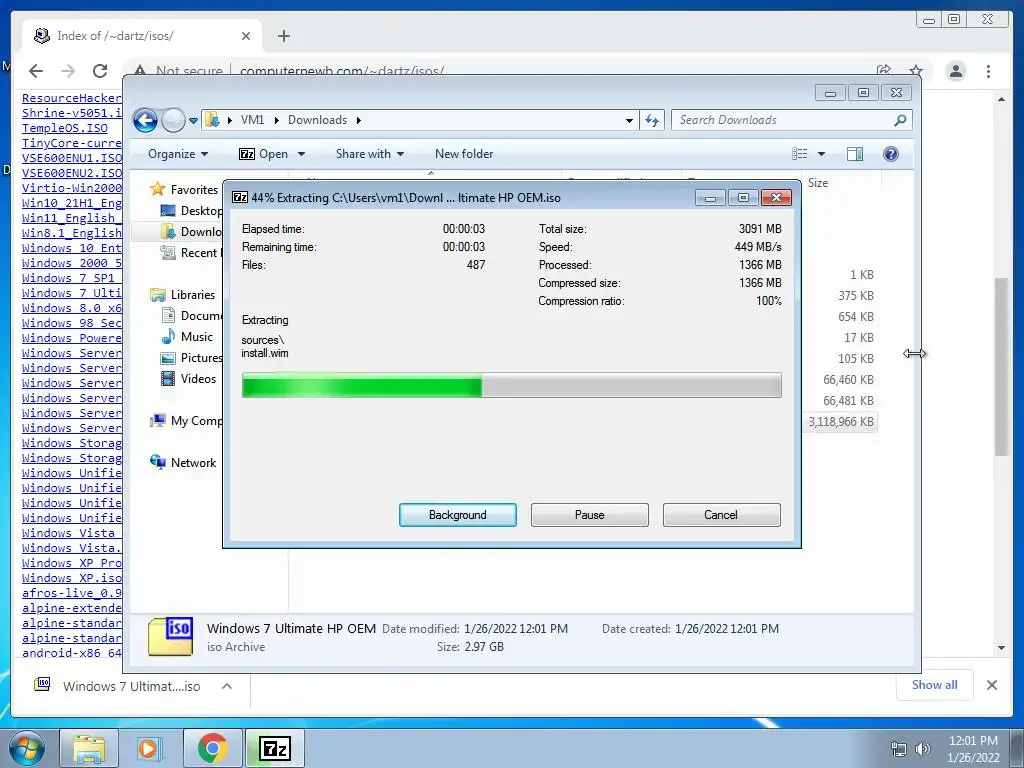Go back in Explorer Downloads window
Image resolution: width=1024 pixels, height=768 pixels.
[146, 120]
